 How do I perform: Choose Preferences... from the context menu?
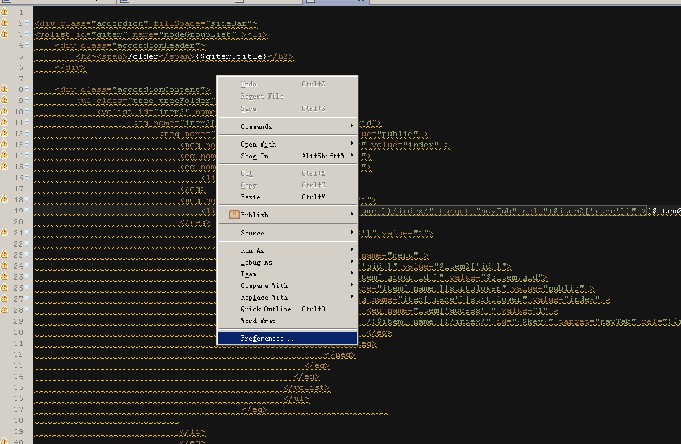[x=288, y=338]
